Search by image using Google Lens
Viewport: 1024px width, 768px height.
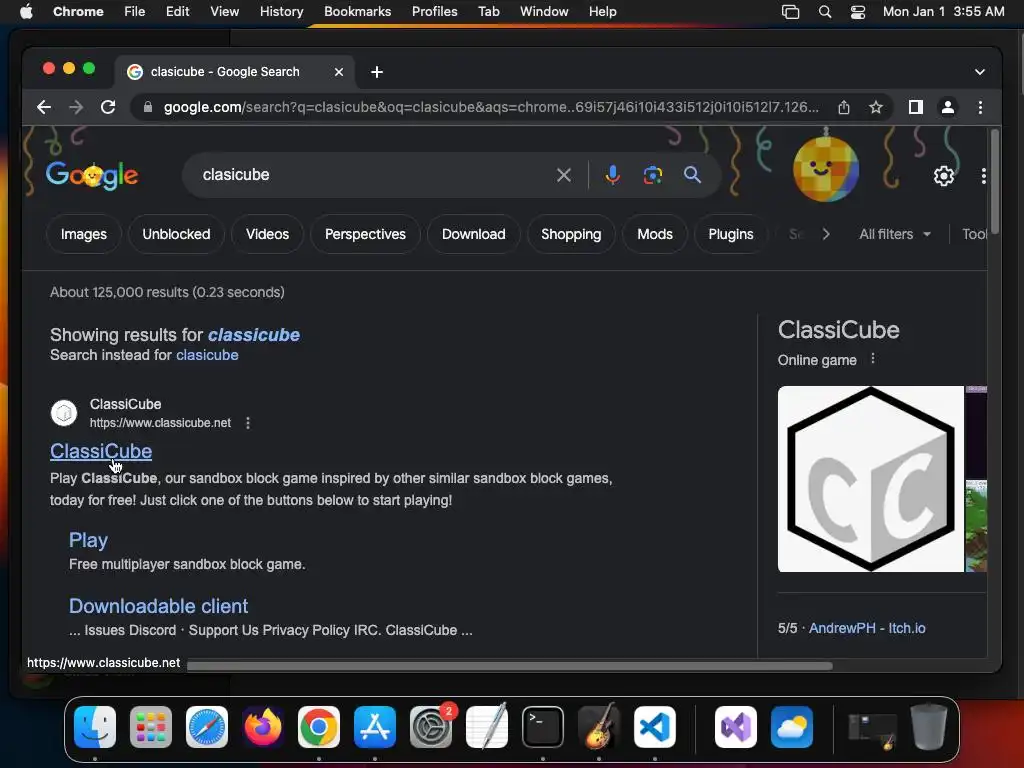(x=652, y=175)
